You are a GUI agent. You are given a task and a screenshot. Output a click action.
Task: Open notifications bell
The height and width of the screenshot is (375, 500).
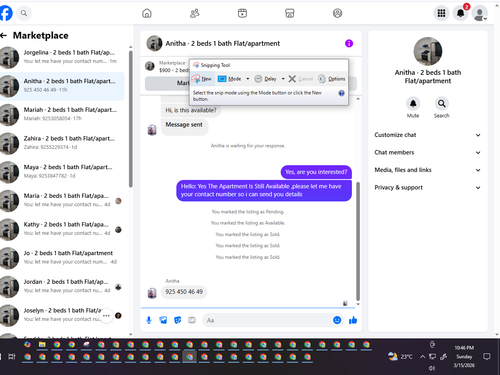click(x=461, y=13)
